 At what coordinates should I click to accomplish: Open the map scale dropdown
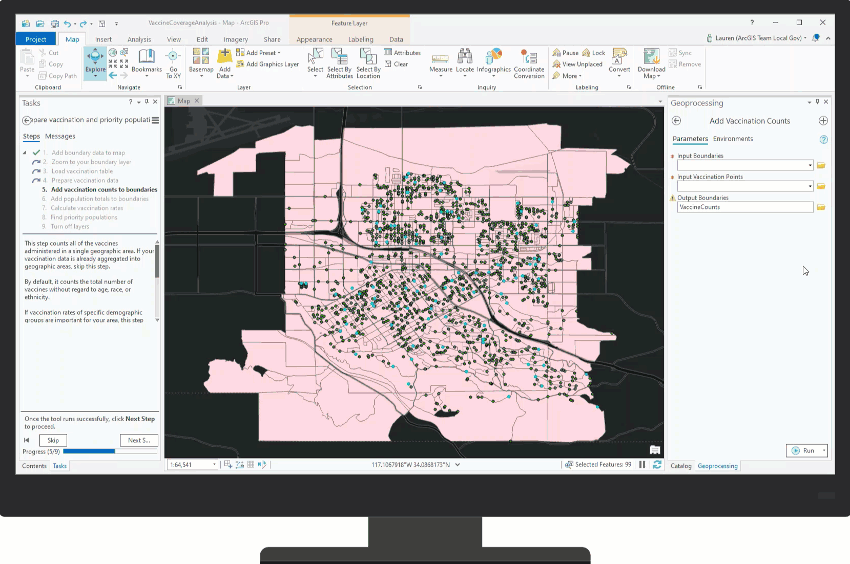[x=214, y=465]
